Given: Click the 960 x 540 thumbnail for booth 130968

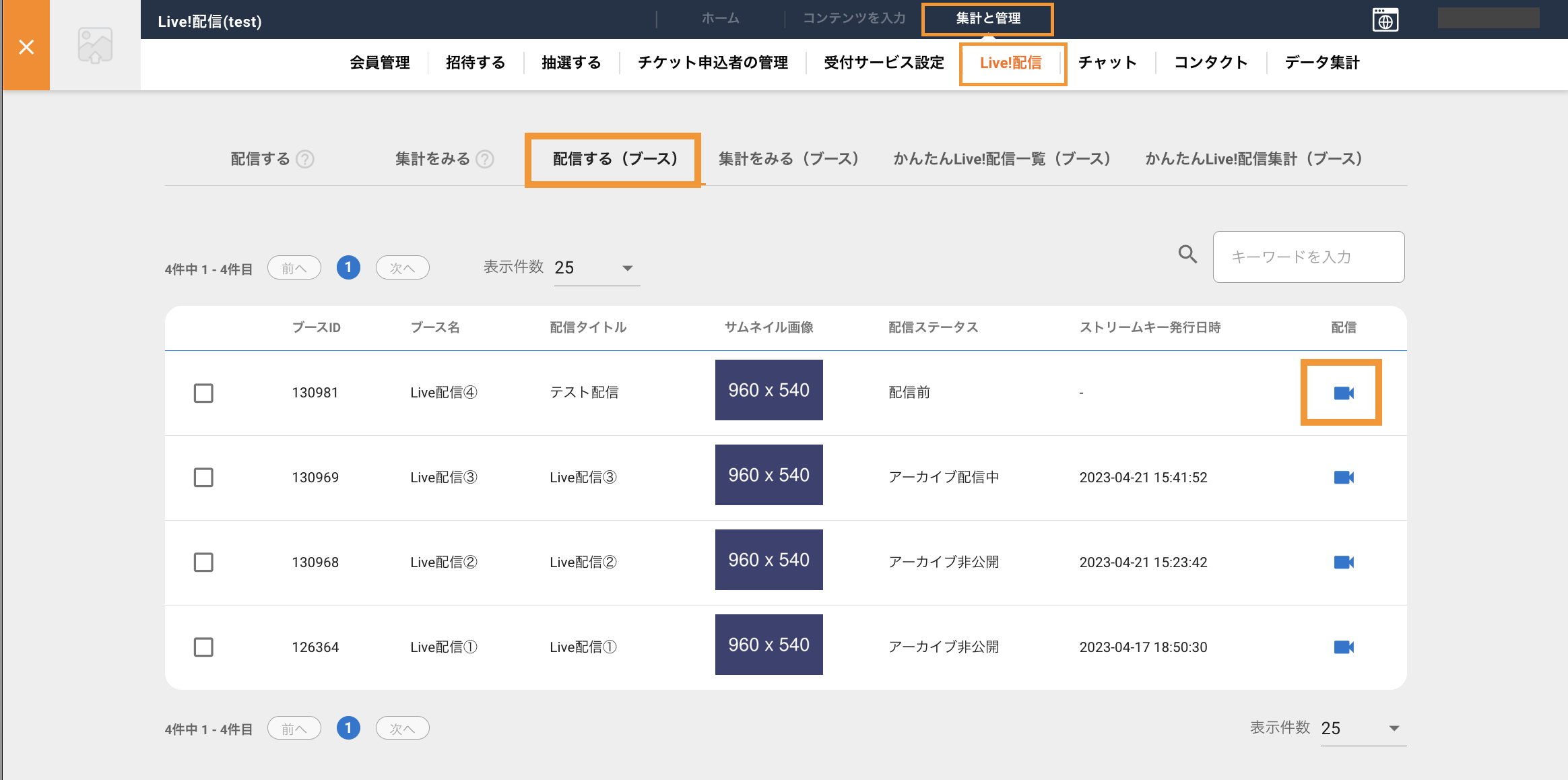Looking at the screenshot, I should click(x=769, y=560).
